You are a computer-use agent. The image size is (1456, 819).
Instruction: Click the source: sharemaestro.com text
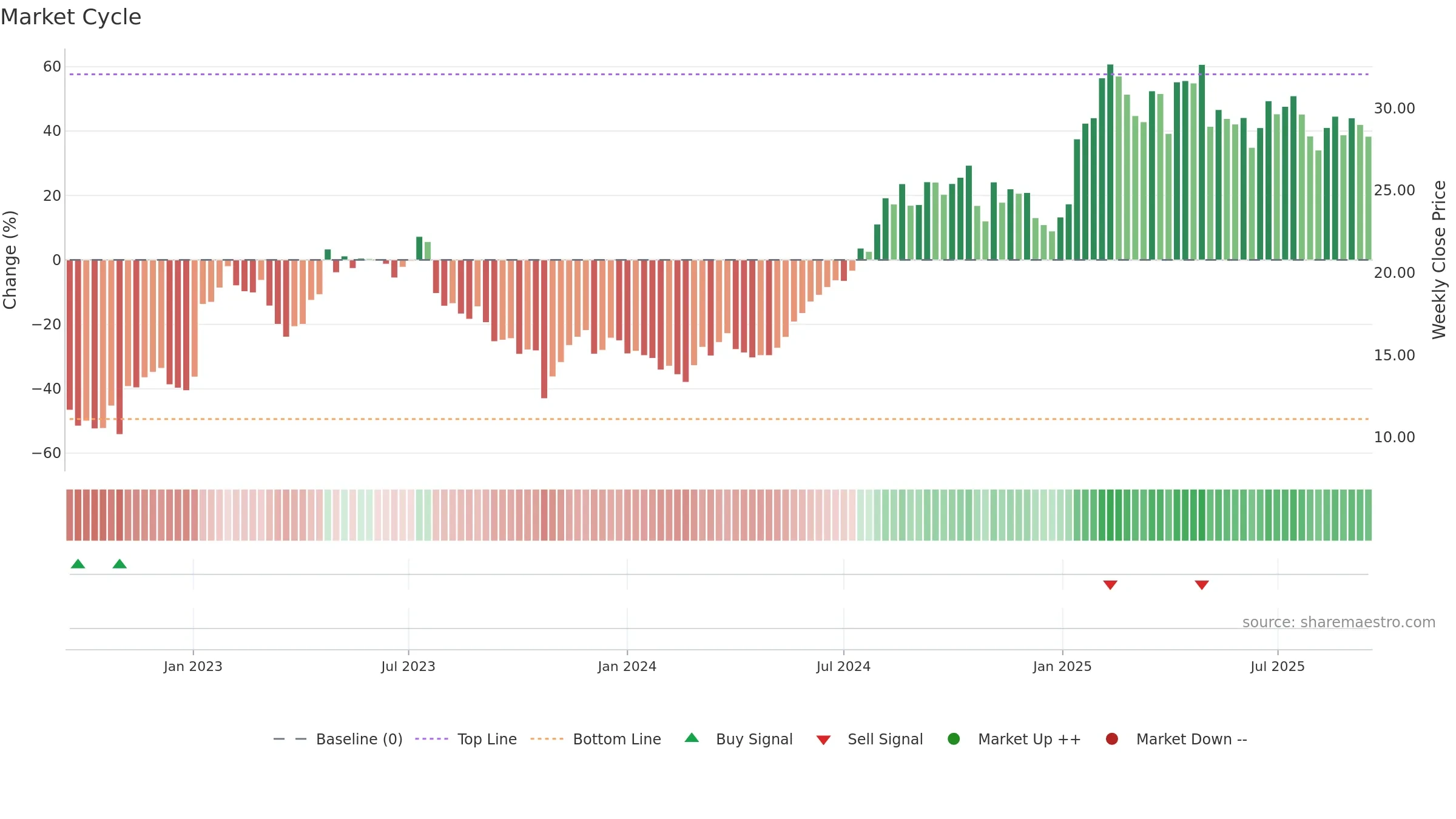coord(1339,622)
